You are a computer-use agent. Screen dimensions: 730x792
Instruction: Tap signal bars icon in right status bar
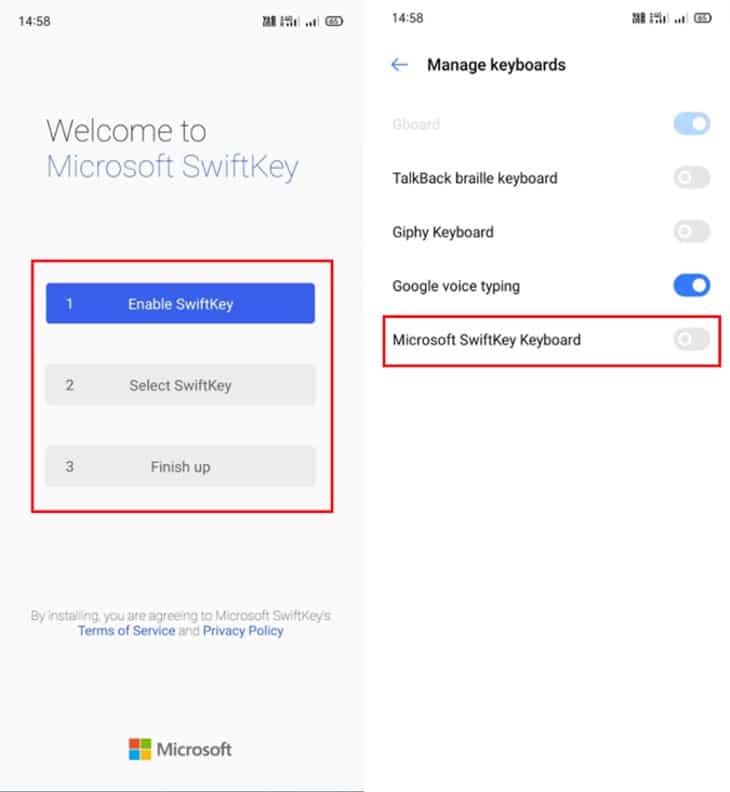680,19
